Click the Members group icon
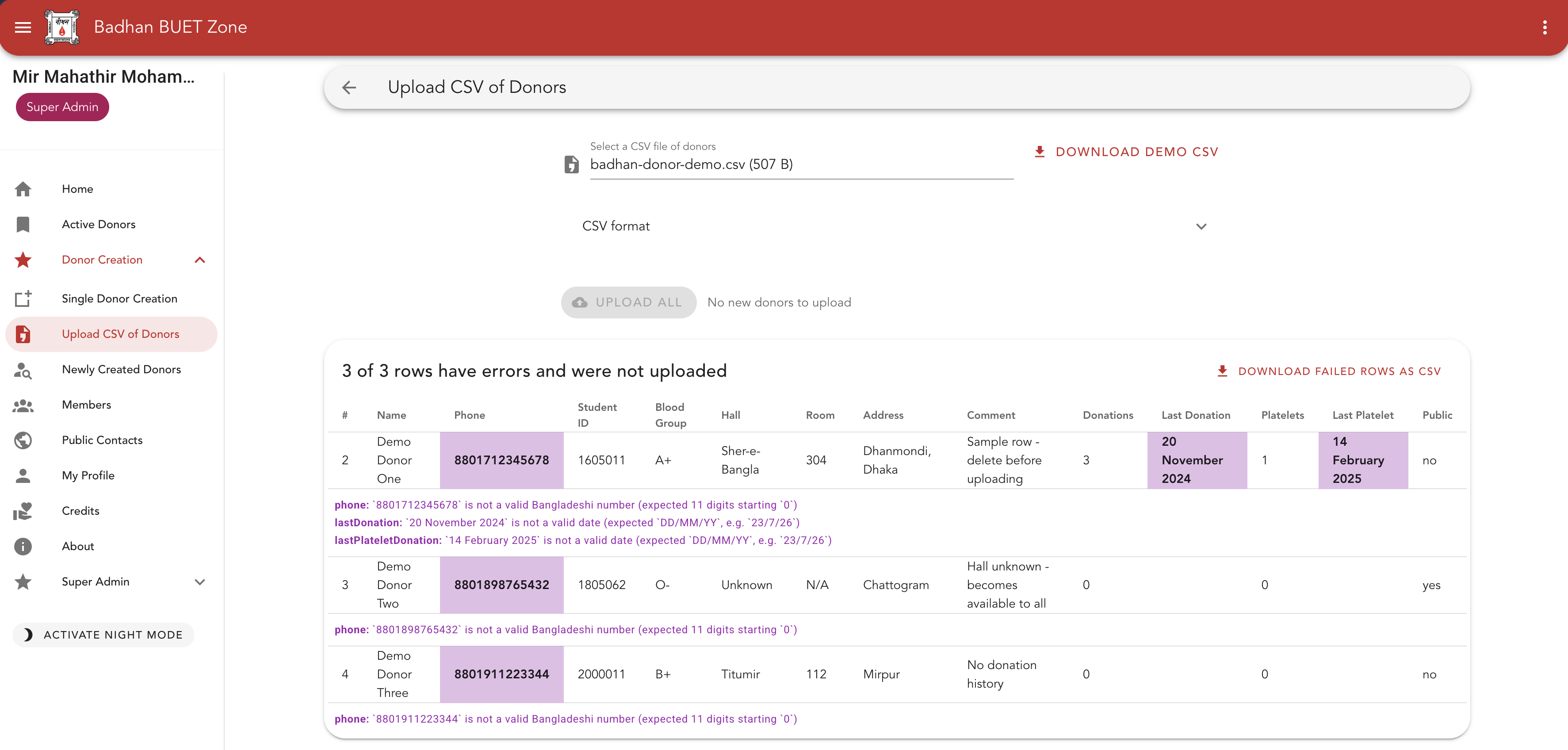The image size is (1568, 750). [23, 406]
